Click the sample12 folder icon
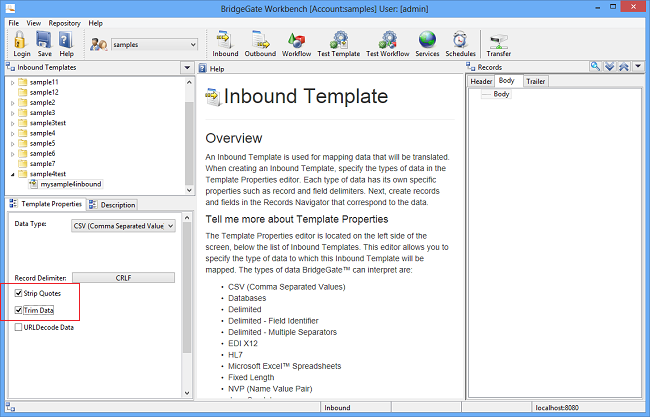The height and width of the screenshot is (417, 650). (x=23, y=92)
